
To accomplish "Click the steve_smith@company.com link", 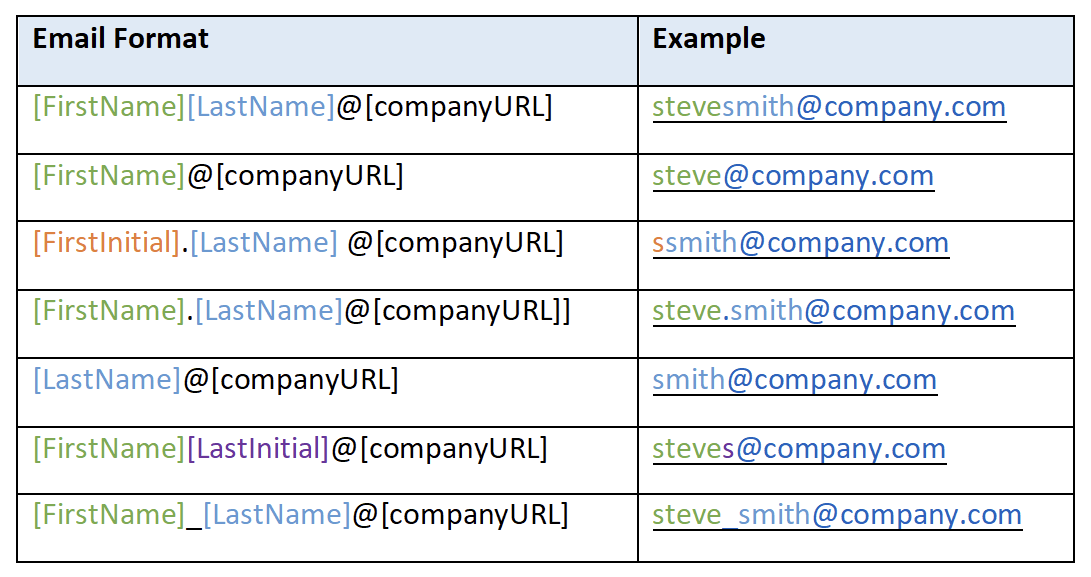I will 837,516.
